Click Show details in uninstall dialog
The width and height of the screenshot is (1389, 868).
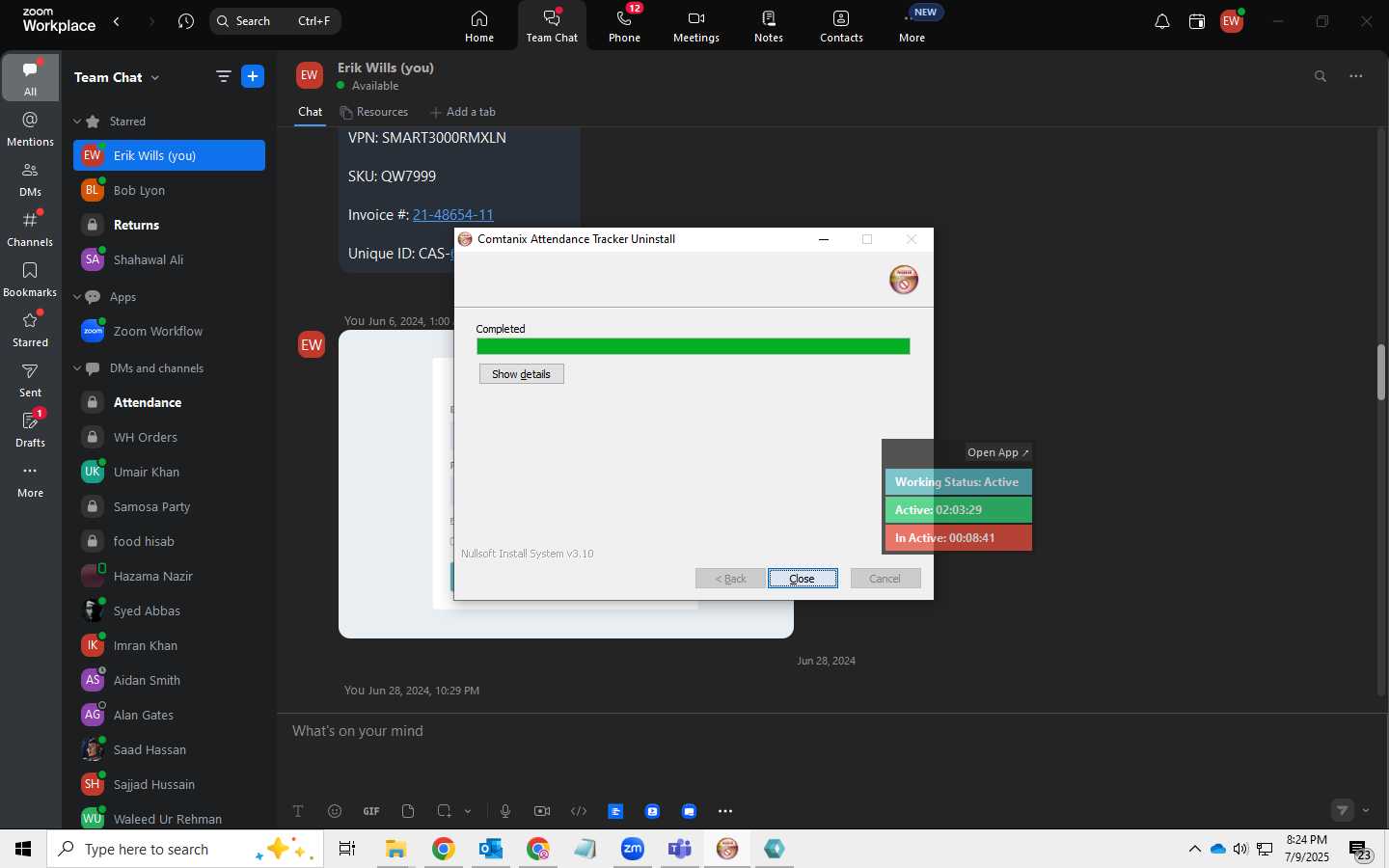(522, 374)
